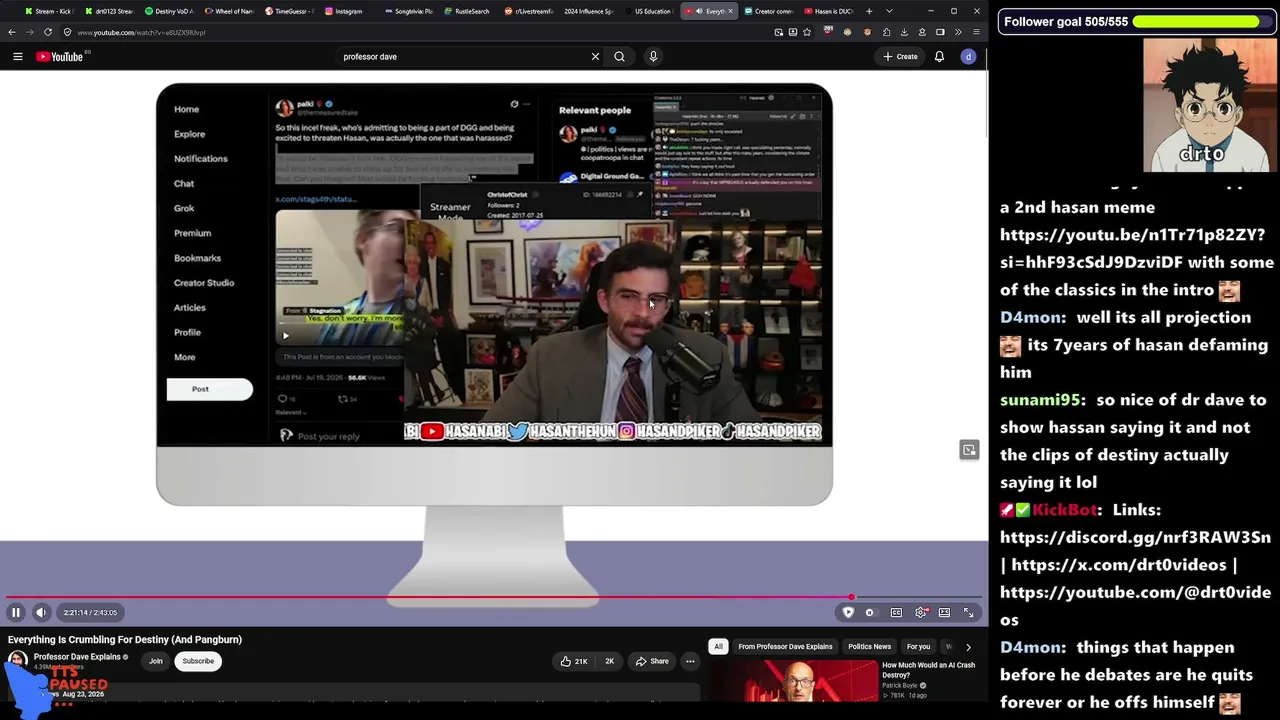The width and height of the screenshot is (1280, 720).
Task: Bookmark this page with the star
Action: [807, 32]
